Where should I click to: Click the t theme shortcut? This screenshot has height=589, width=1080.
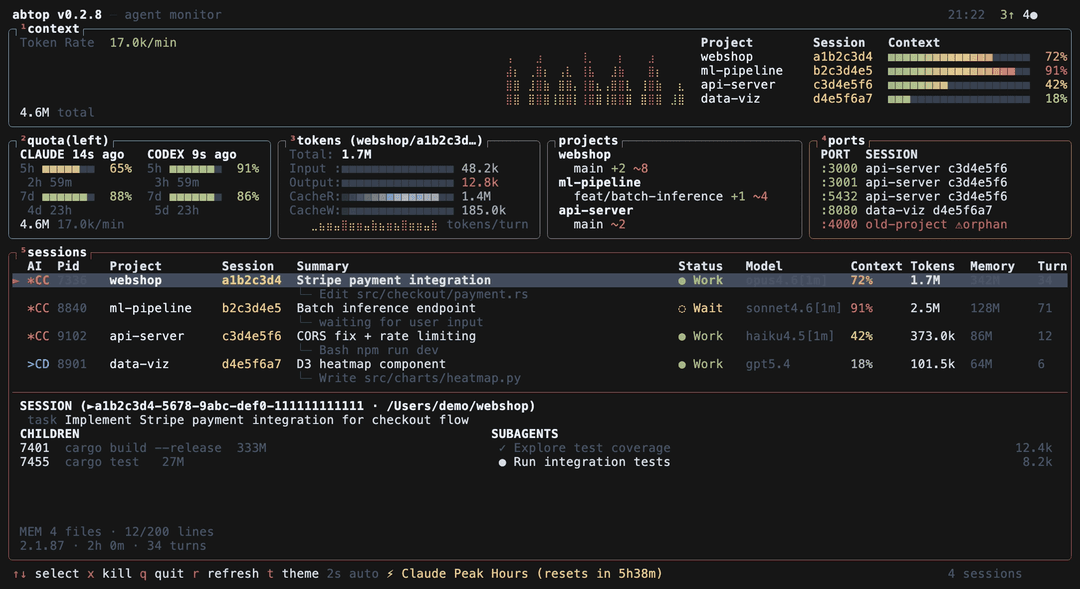pyautogui.click(x=293, y=574)
